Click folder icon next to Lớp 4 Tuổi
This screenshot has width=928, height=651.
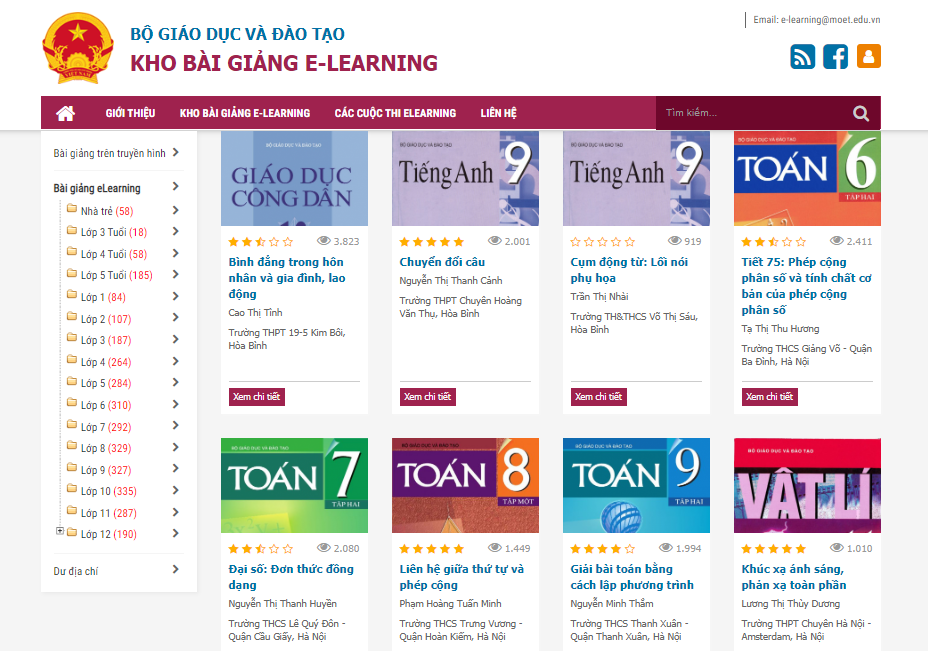click(72, 252)
